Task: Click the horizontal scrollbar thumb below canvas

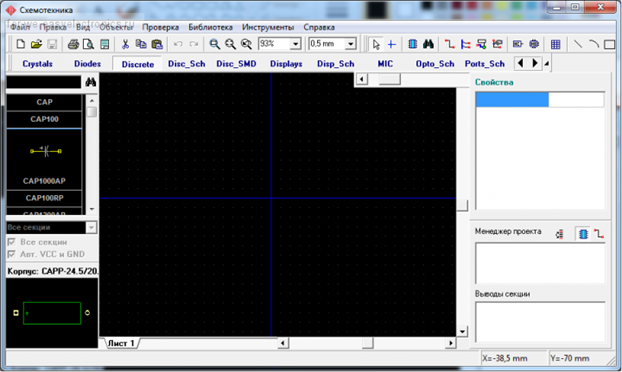Action: tap(368, 343)
